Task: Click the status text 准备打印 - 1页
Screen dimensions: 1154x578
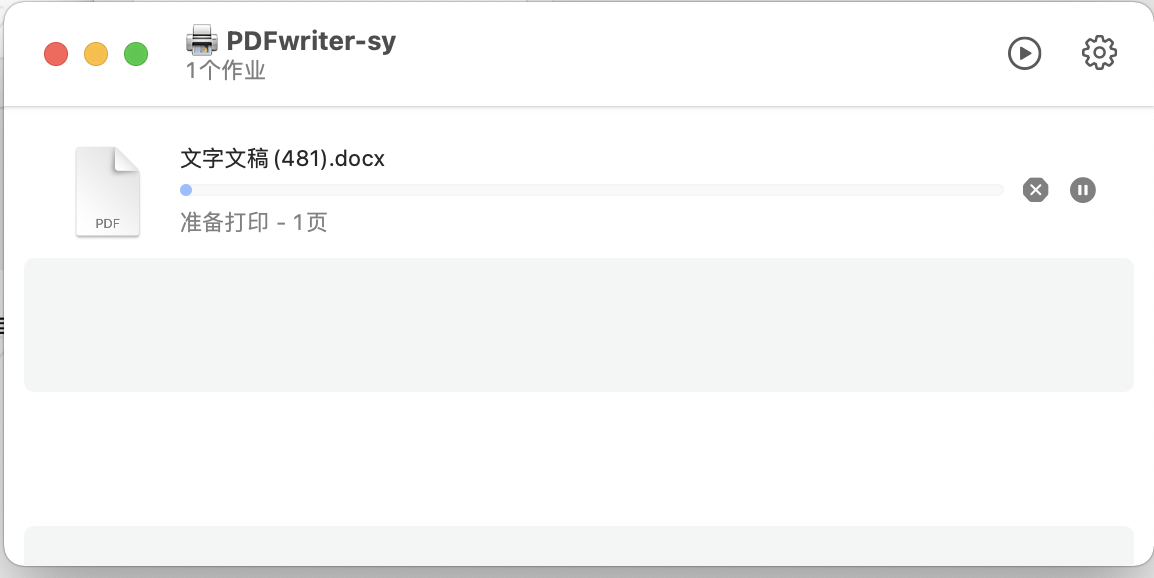Action: (254, 222)
